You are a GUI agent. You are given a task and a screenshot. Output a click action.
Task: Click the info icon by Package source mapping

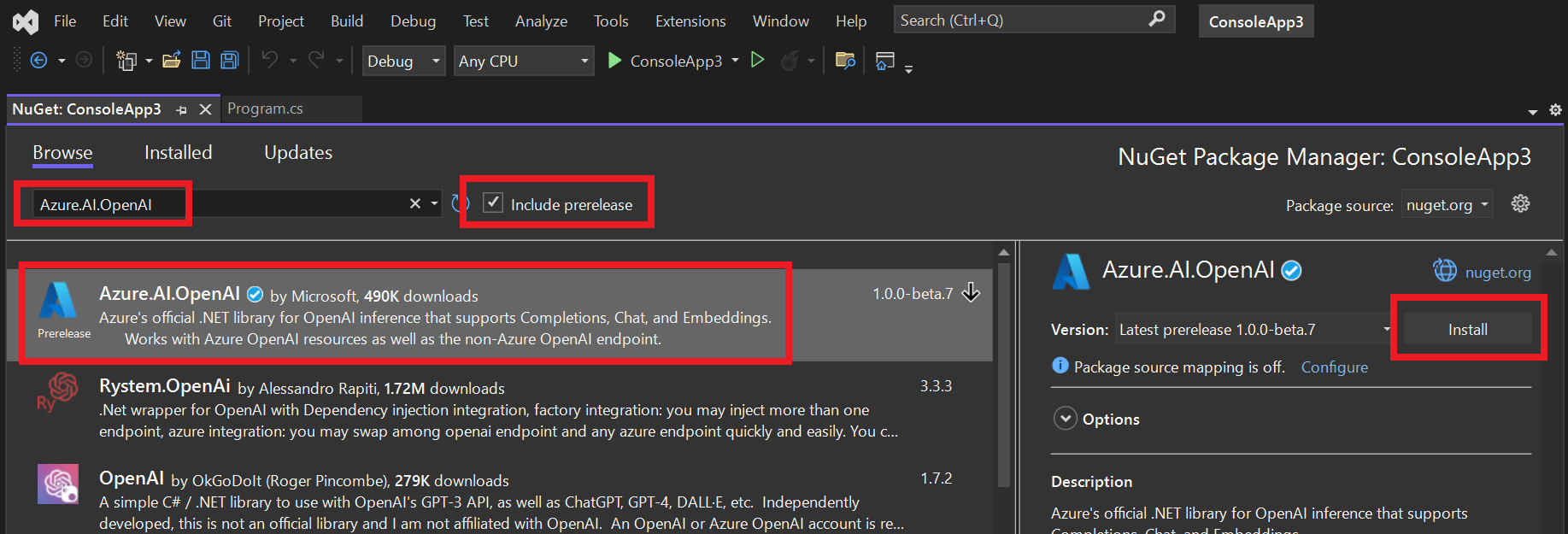[1060, 366]
